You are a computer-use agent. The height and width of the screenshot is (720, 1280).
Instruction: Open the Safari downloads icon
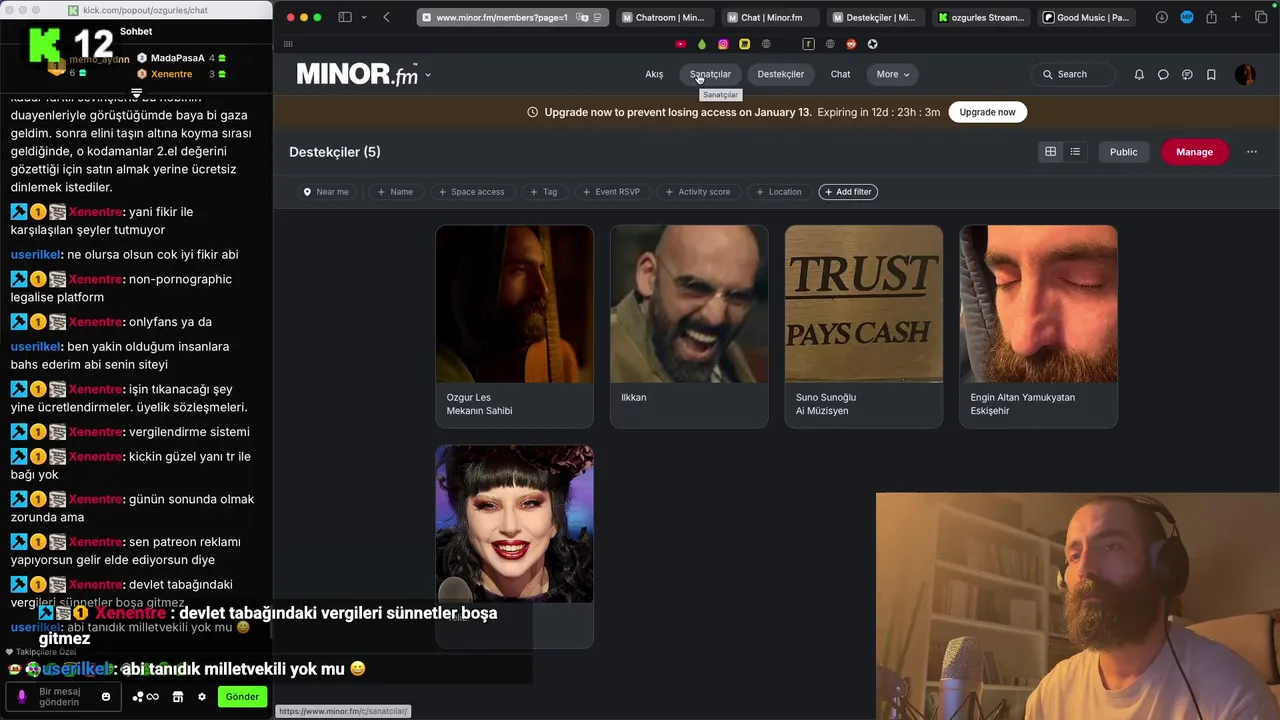(1162, 17)
